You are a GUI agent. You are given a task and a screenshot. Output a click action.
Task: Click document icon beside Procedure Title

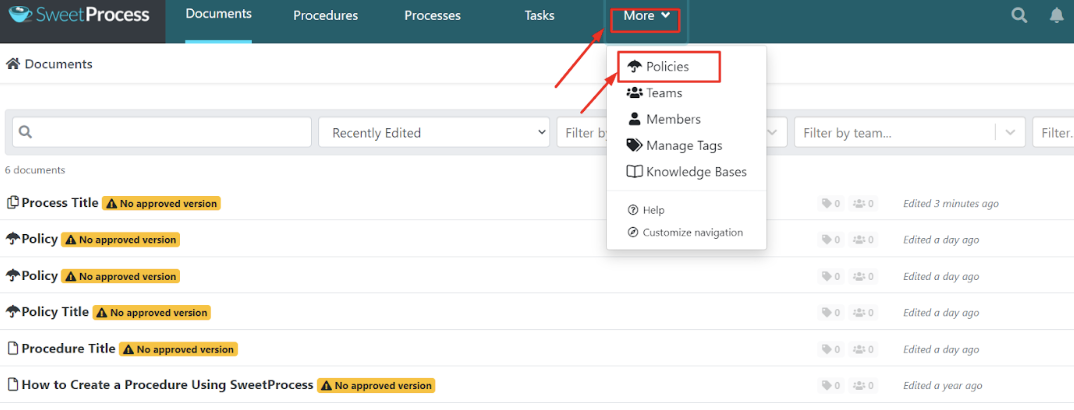[12, 348]
